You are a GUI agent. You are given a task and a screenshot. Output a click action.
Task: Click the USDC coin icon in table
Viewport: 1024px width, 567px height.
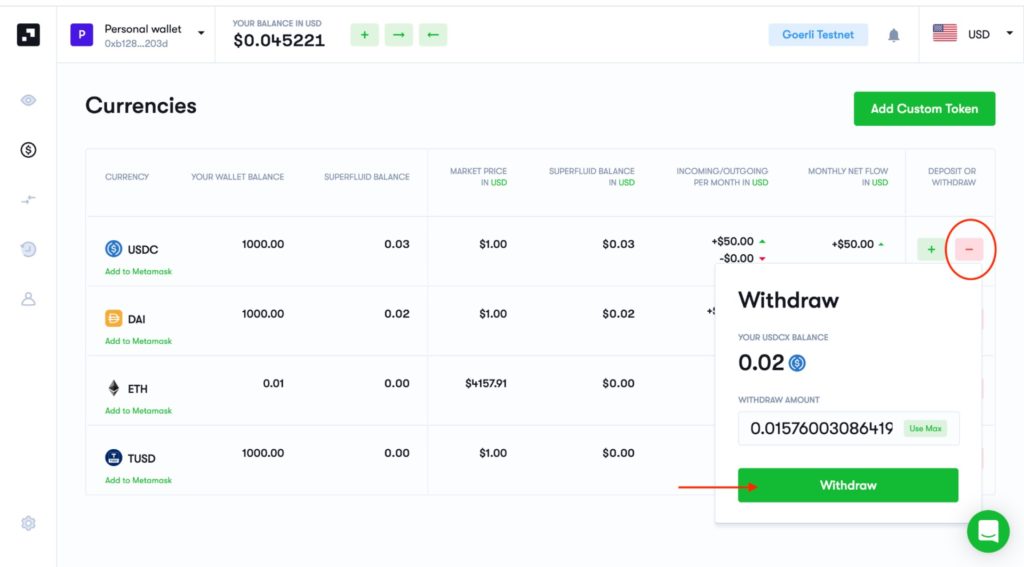(x=114, y=249)
